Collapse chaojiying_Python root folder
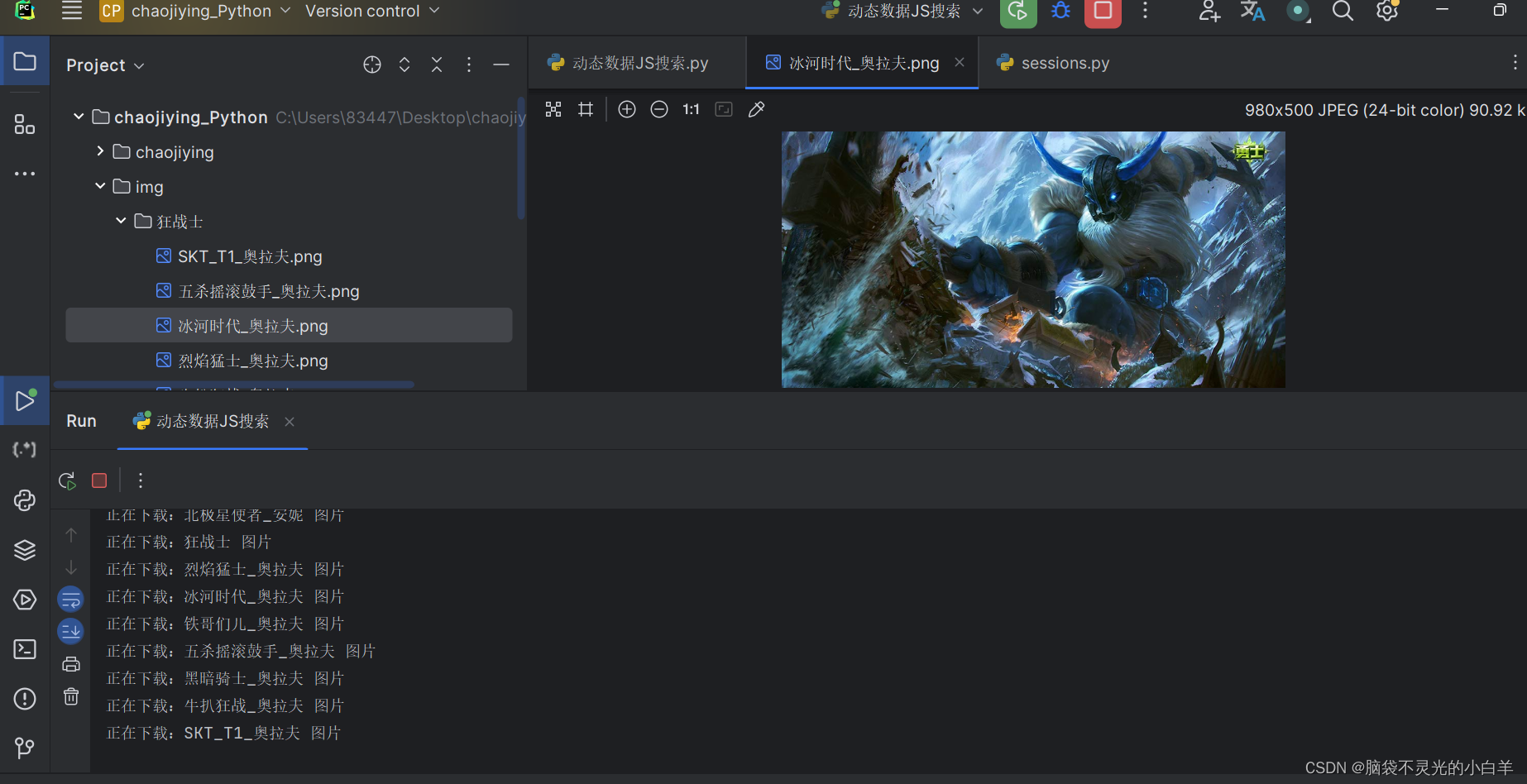Image resolution: width=1527 pixels, height=784 pixels. coord(79,117)
